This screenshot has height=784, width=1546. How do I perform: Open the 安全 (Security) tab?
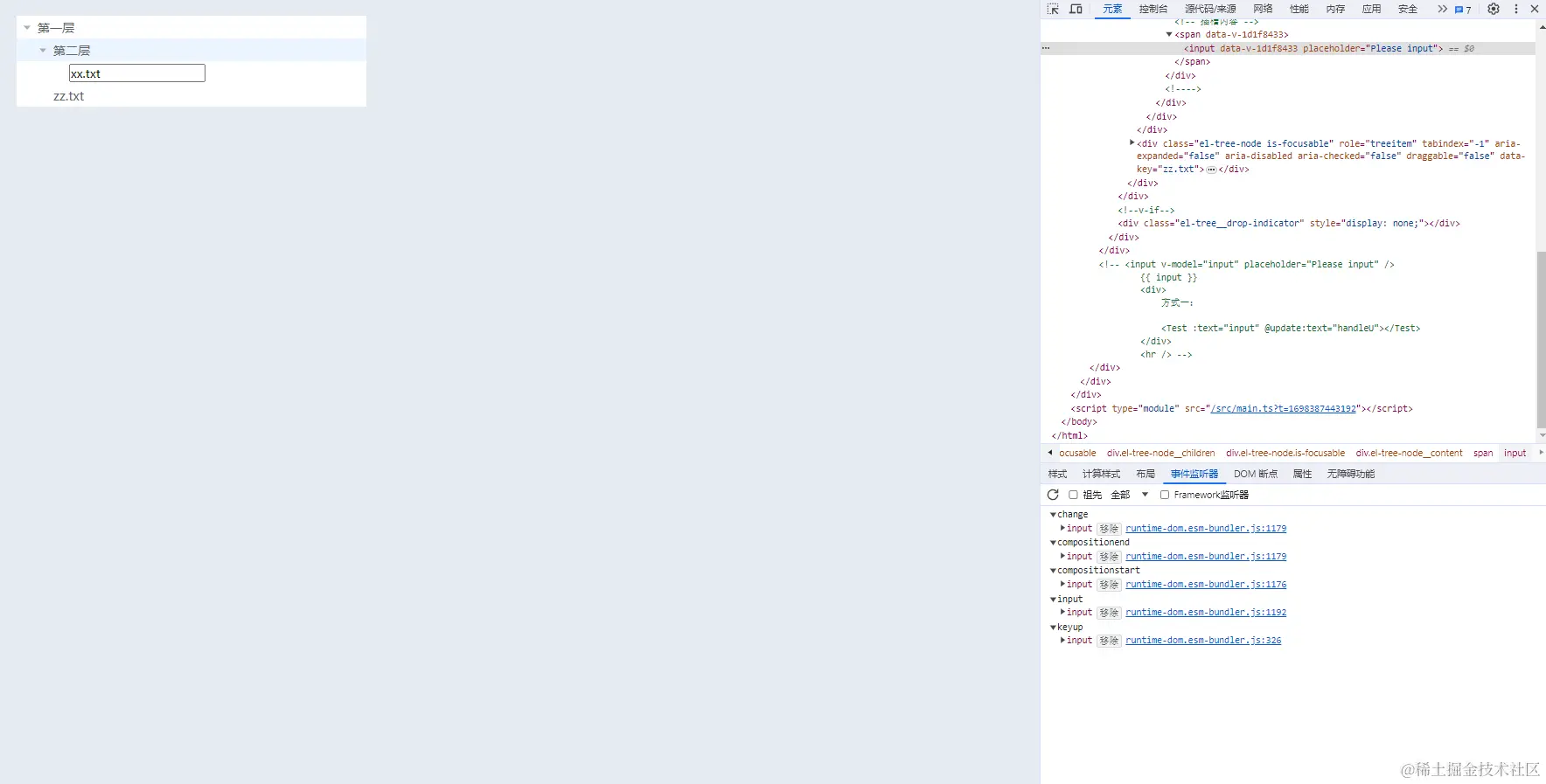tap(1408, 9)
